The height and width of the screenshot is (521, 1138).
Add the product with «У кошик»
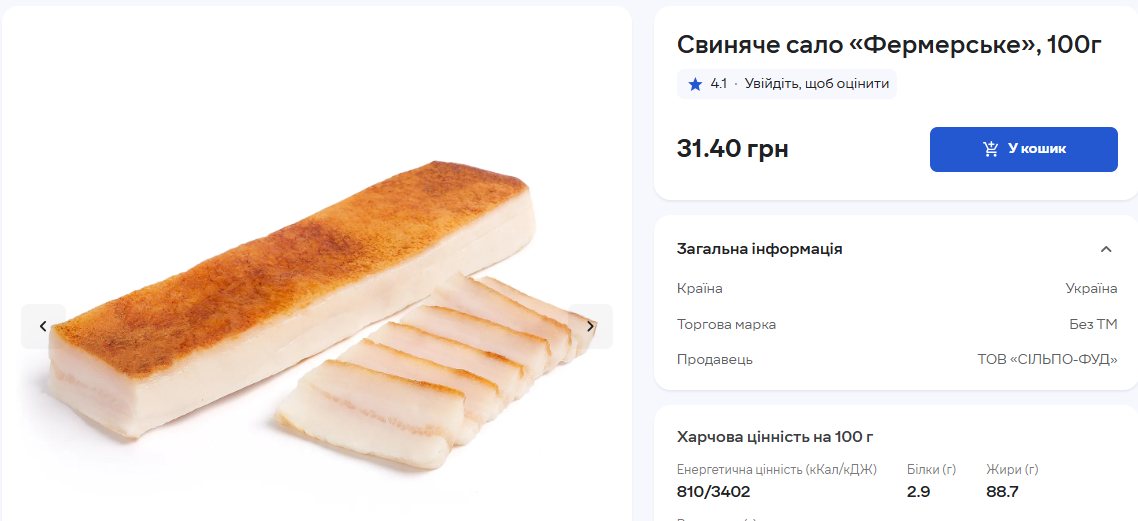click(x=1023, y=149)
